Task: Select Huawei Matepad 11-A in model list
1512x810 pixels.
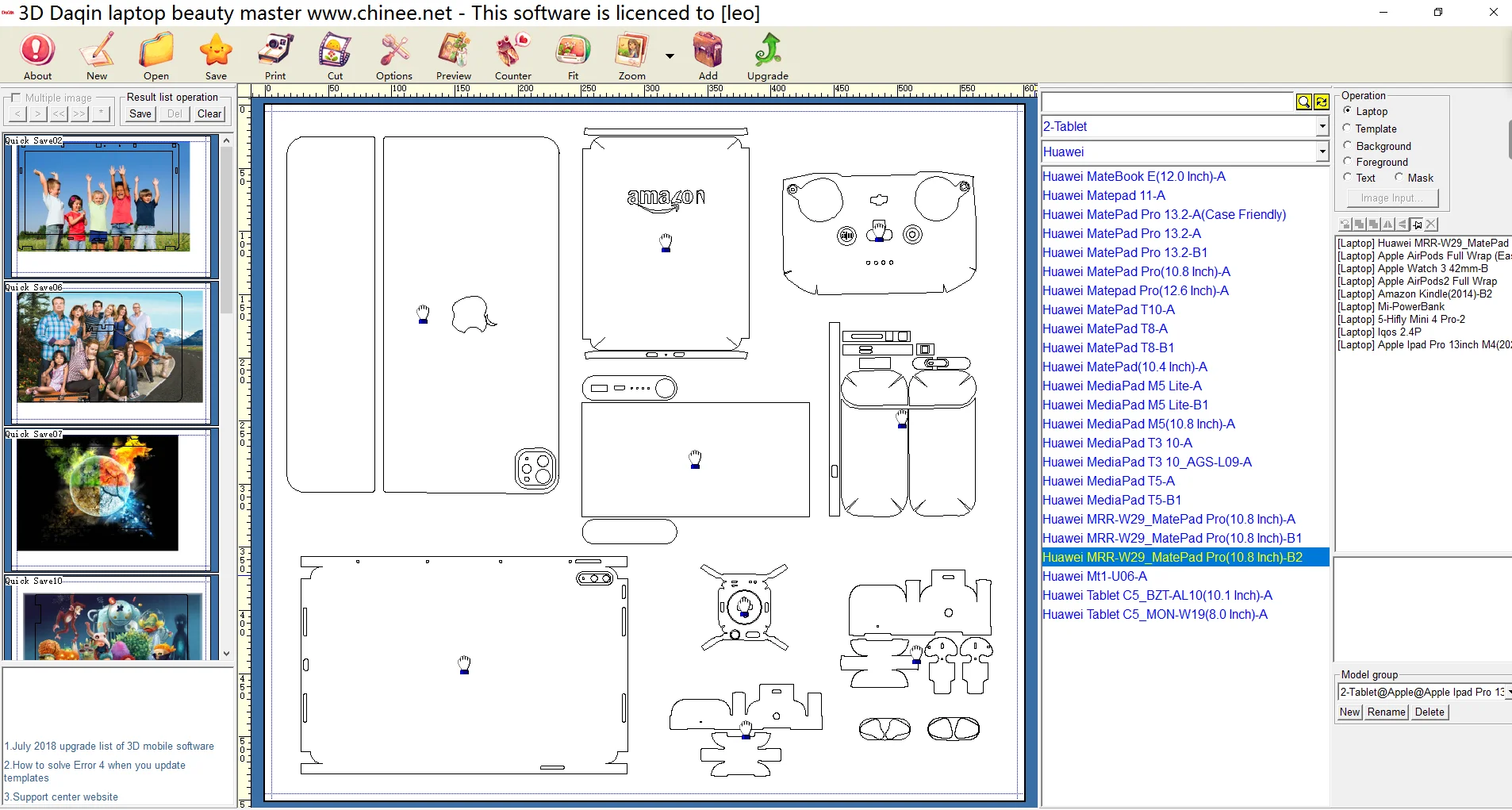Action: [x=1103, y=196]
